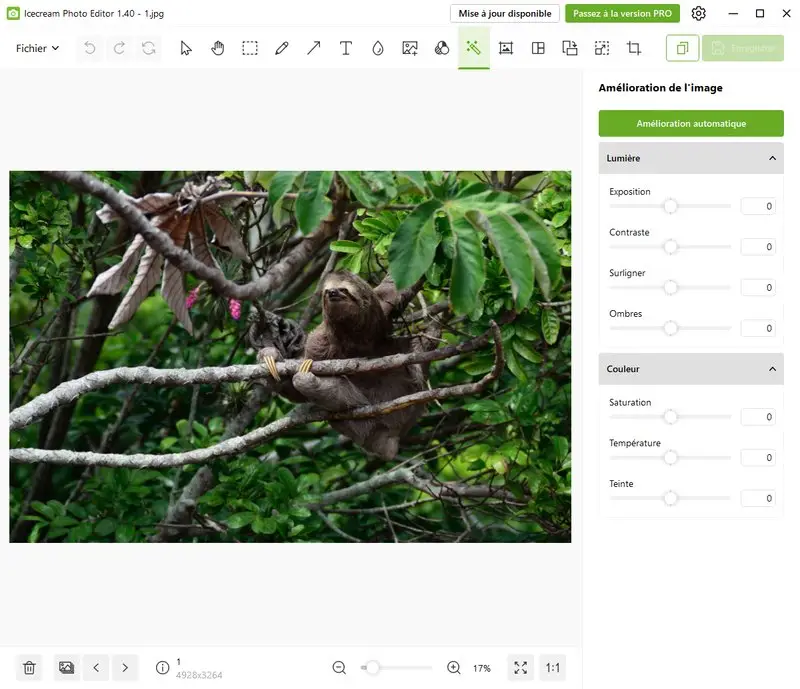Select the pointer selection tool
This screenshot has height=689, width=800.
(x=186, y=48)
